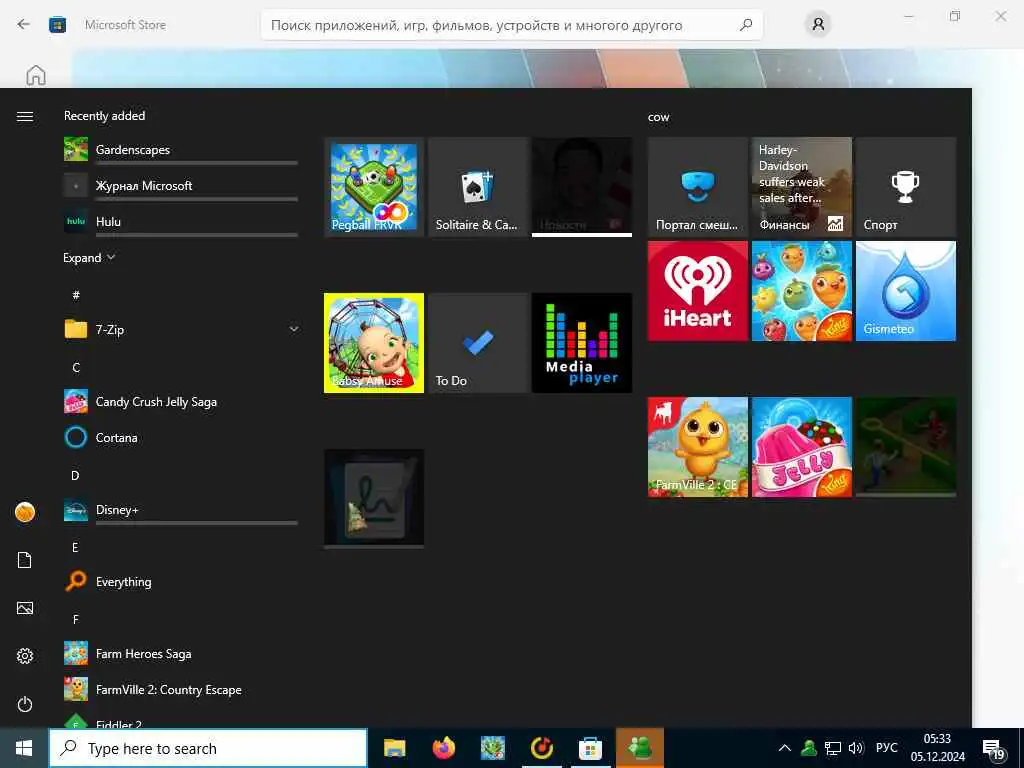
Task: Open the dimmed Gardenscapes tile in cow group
Action: pos(906,447)
